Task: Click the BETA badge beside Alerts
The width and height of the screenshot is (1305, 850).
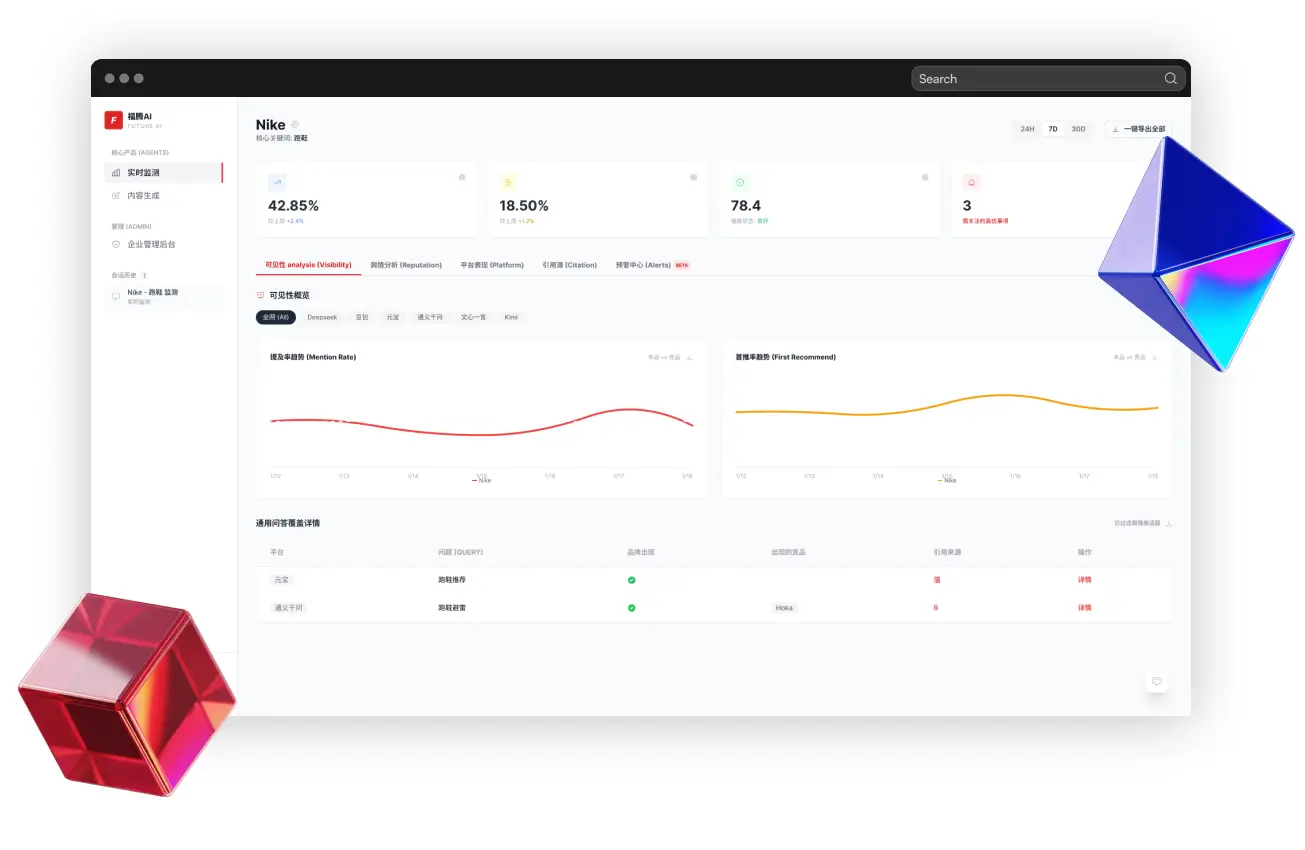Action: click(682, 265)
